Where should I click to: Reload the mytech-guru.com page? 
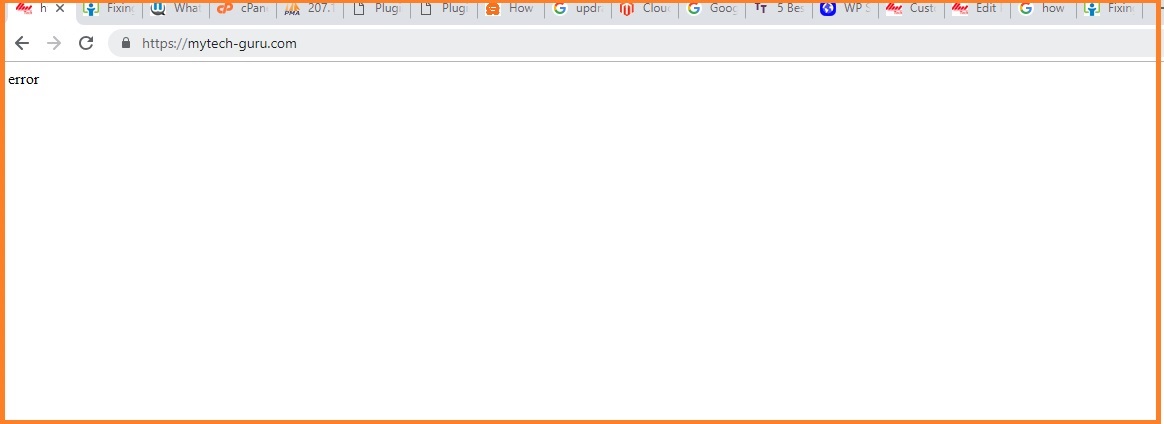coord(86,43)
